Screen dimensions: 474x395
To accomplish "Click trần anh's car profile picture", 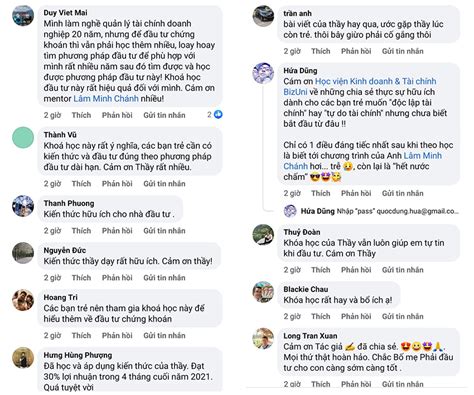I will [263, 16].
